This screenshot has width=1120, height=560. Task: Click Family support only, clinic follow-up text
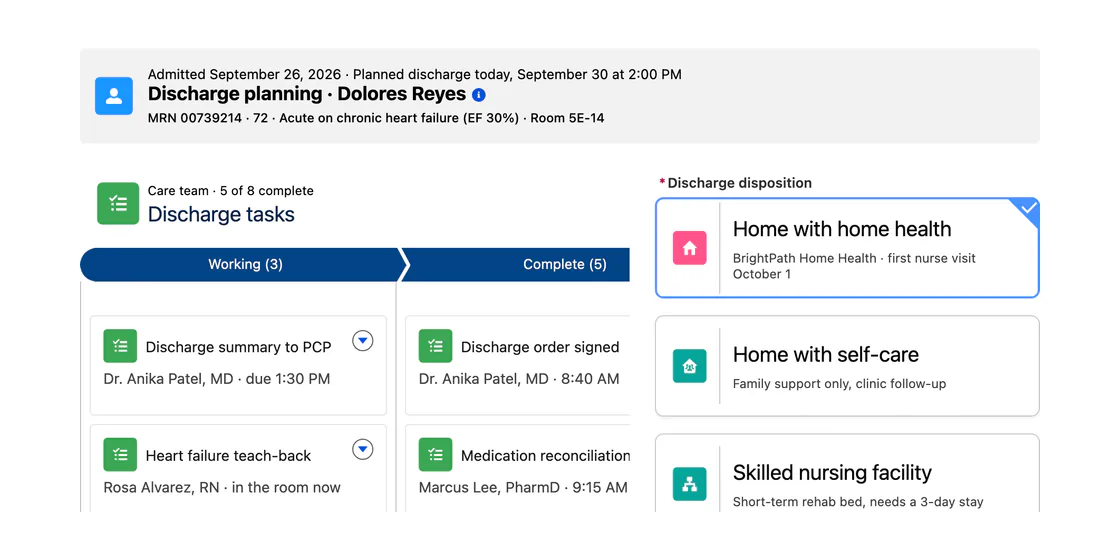839,384
